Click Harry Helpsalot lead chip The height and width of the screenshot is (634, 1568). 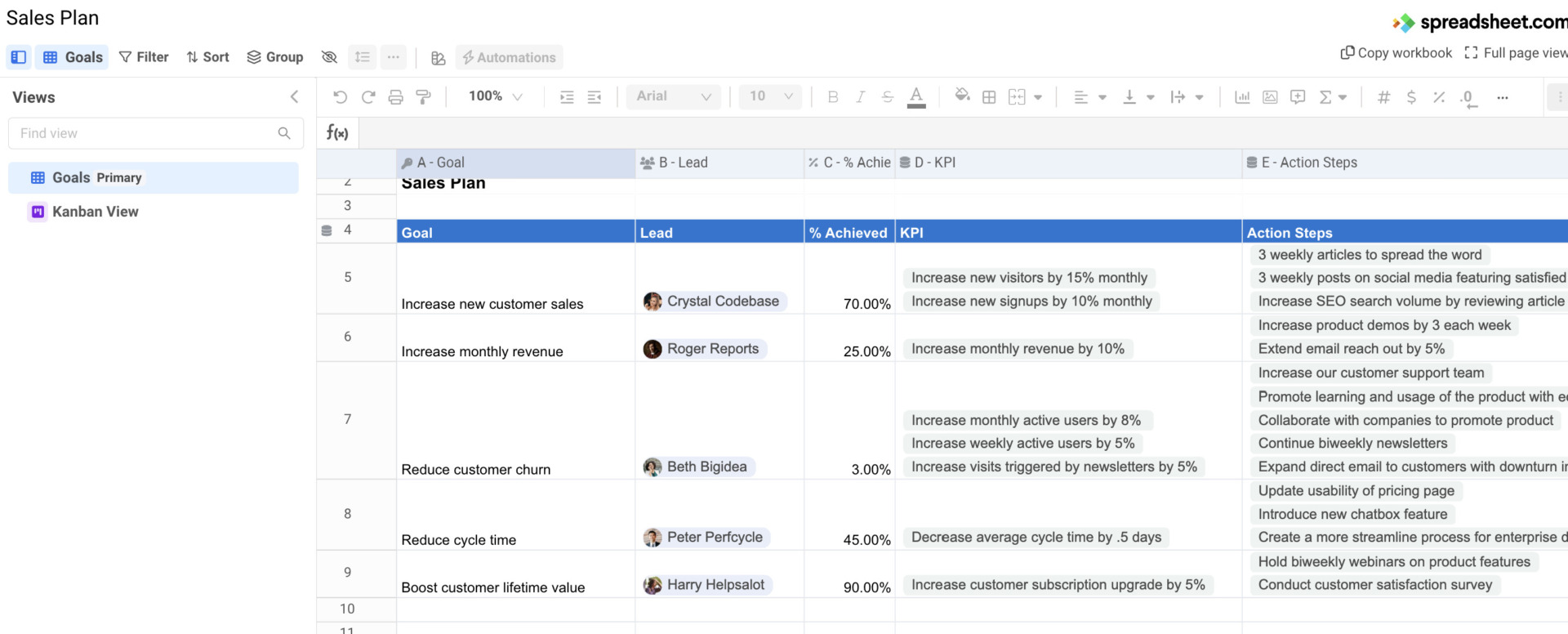(x=706, y=585)
